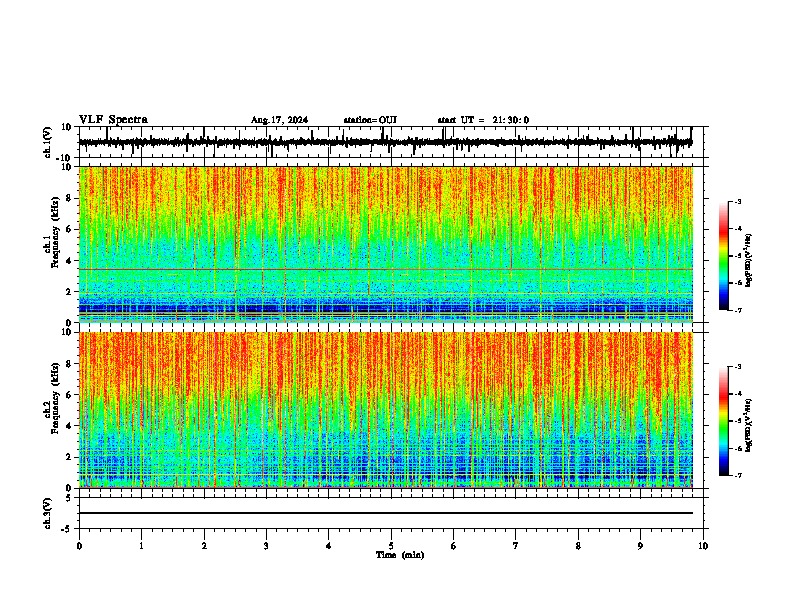
Task: Click the time axis tick label "3"
Action: pyautogui.click(x=266, y=546)
